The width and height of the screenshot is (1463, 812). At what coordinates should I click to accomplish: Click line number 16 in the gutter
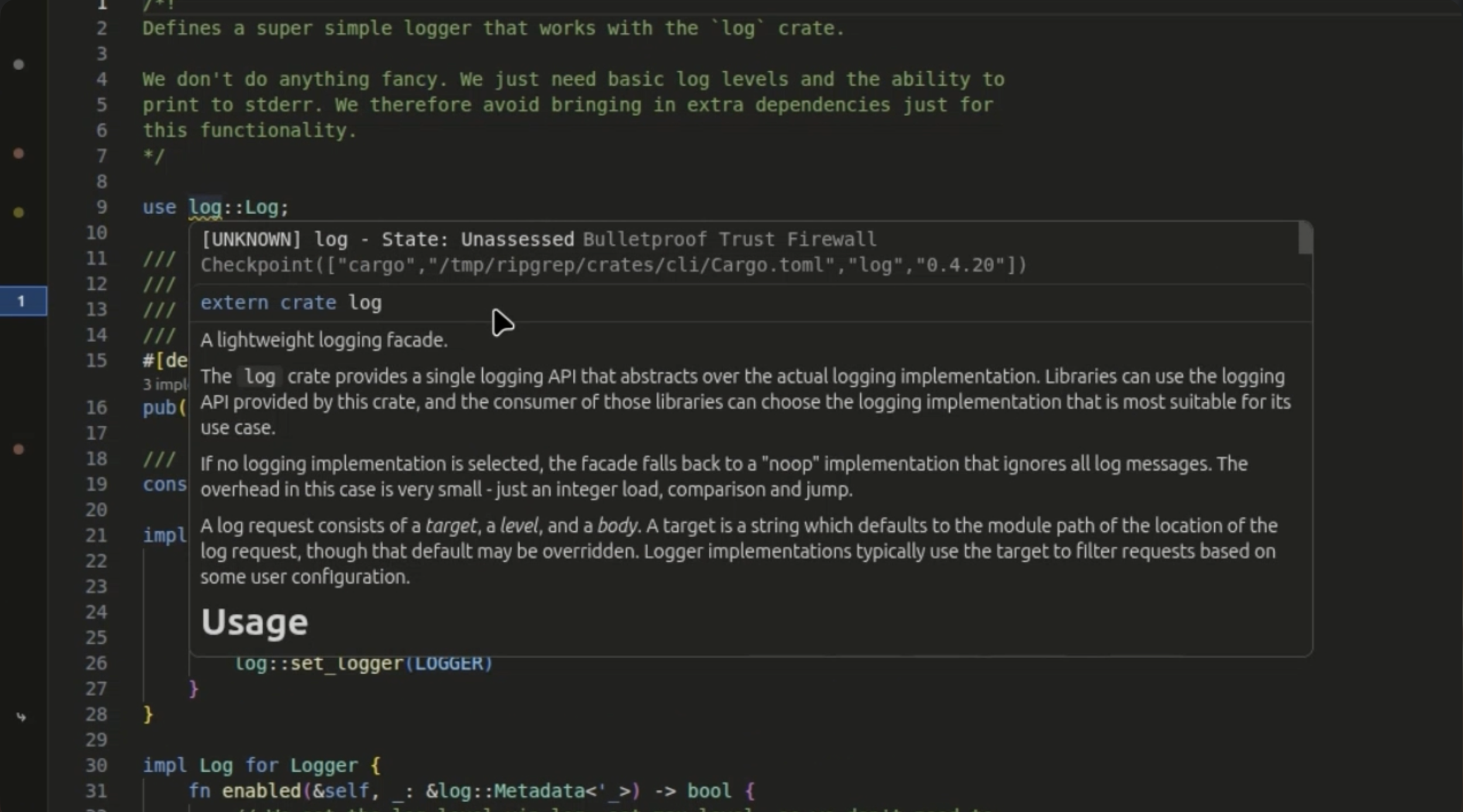96,407
